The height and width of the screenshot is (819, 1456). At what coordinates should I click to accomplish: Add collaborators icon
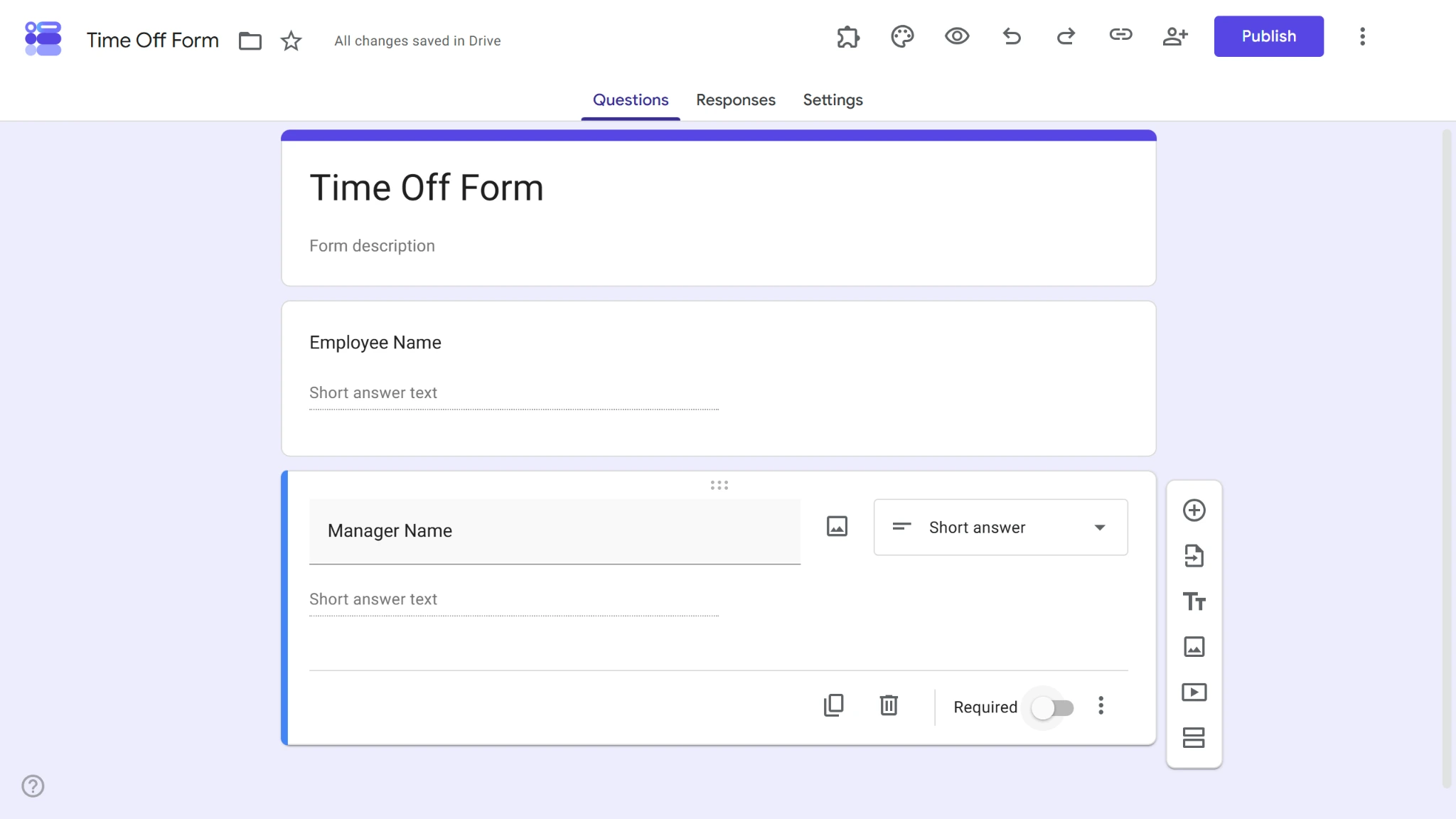point(1175,36)
